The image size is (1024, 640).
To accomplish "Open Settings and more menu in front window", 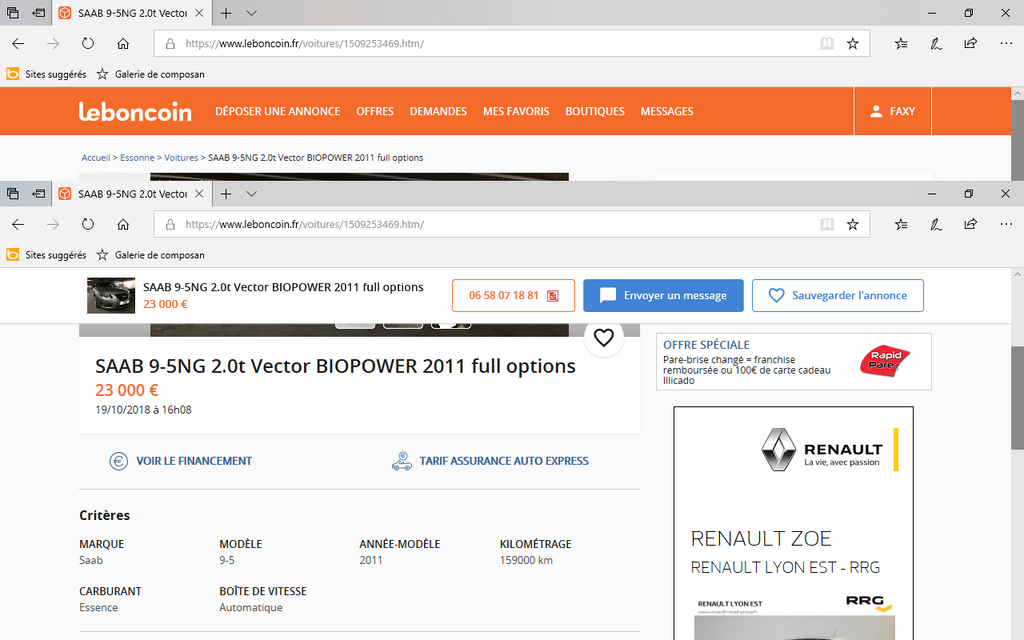I will pyautogui.click(x=1006, y=225).
